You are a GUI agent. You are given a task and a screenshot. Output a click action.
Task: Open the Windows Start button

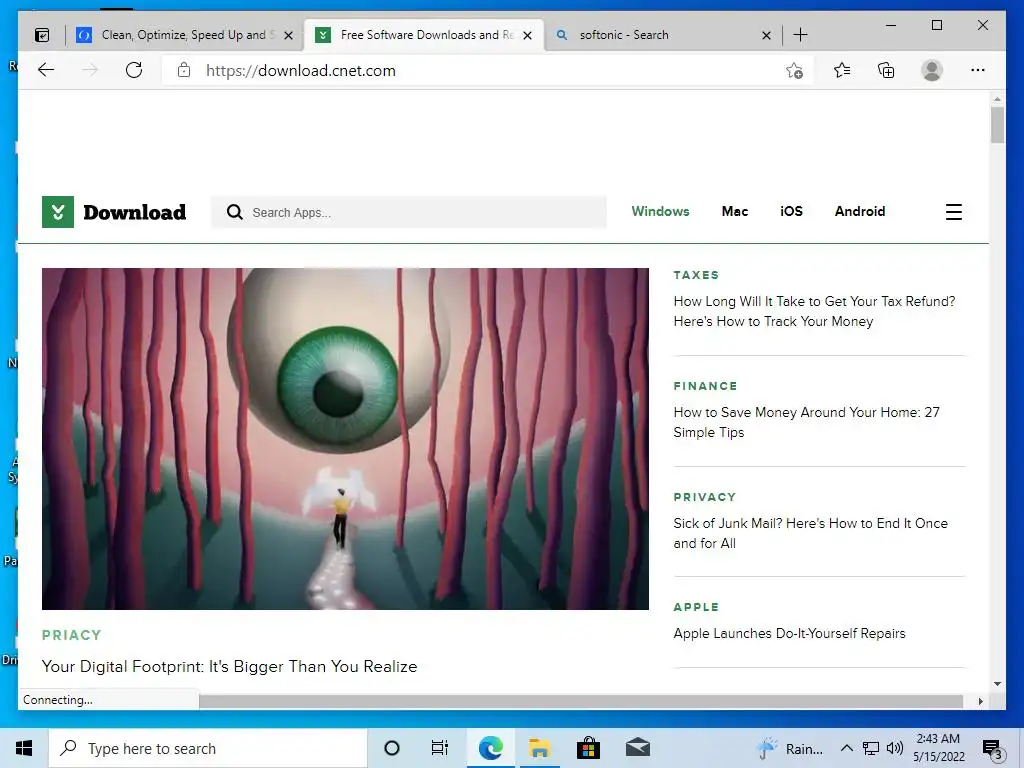click(x=24, y=748)
